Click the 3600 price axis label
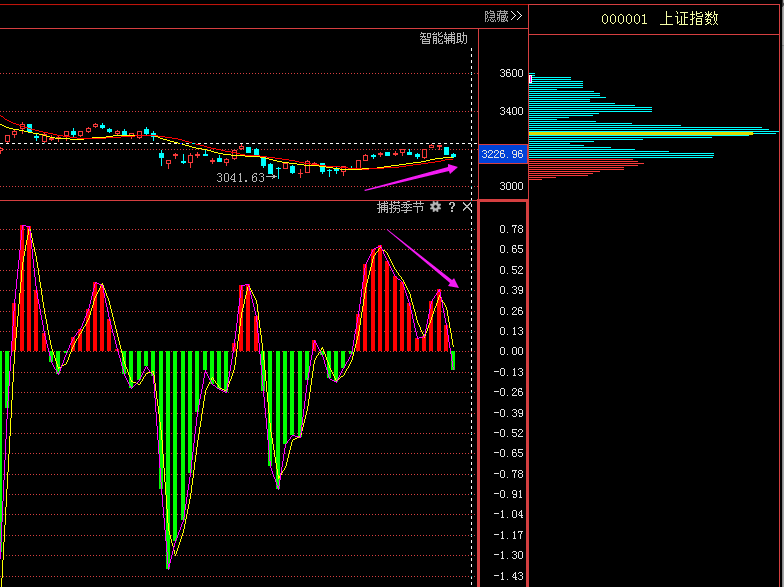 511,74
